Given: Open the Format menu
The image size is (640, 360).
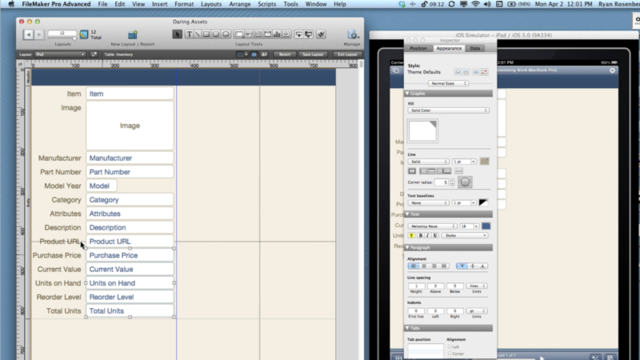Looking at the screenshot, I should point(184,4).
